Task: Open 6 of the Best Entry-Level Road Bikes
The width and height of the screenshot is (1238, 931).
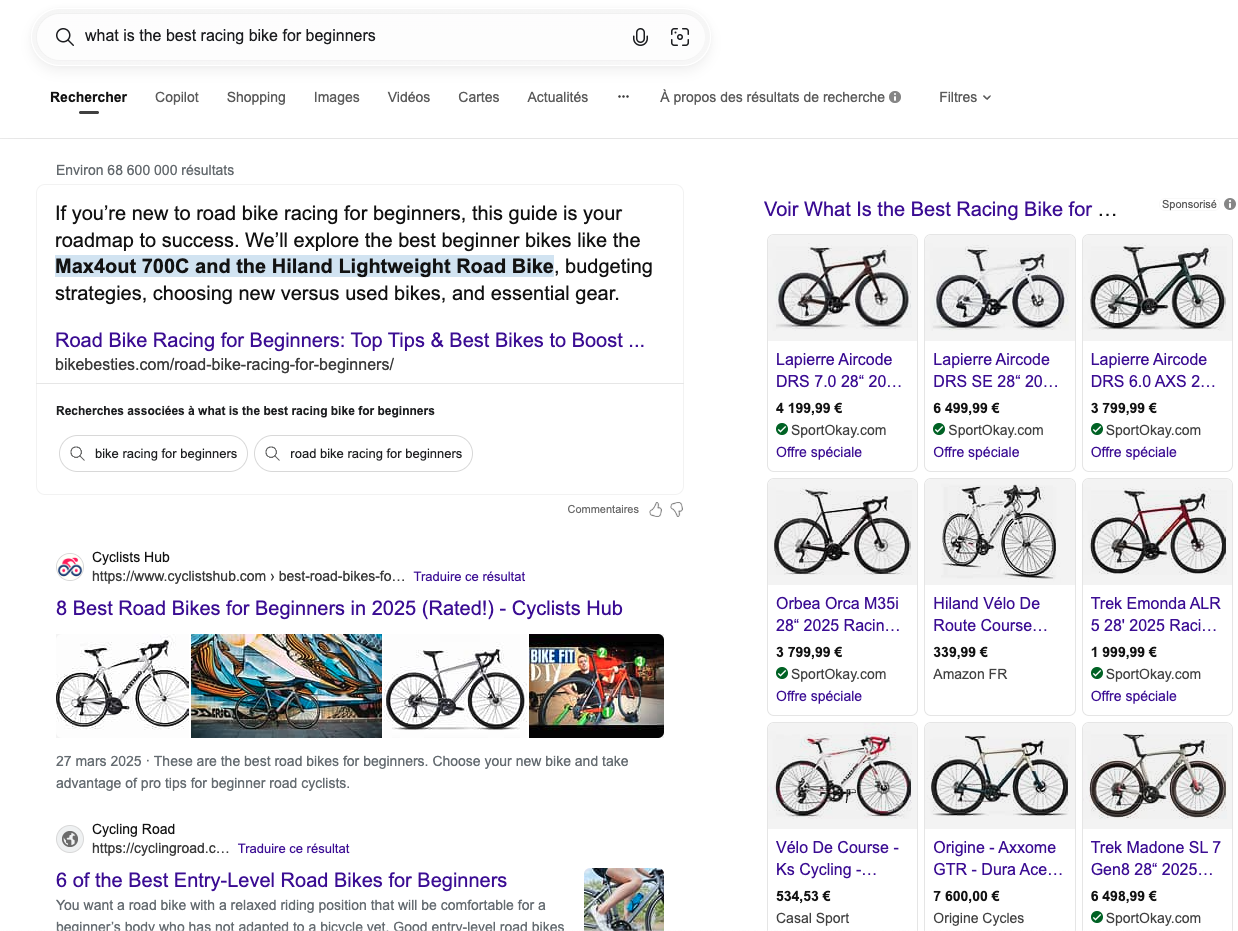Action: point(281,880)
